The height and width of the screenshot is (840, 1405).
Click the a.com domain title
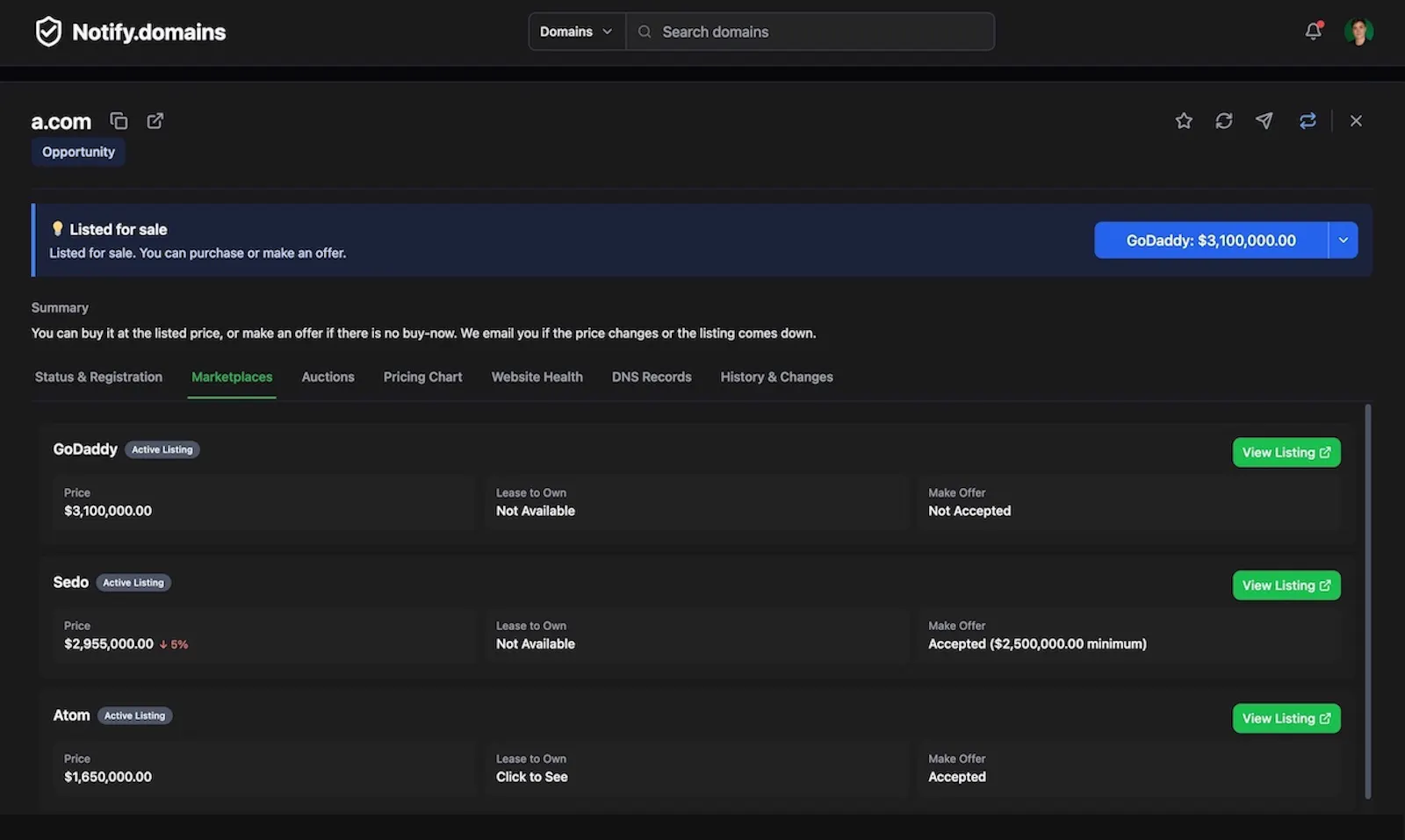click(x=61, y=122)
